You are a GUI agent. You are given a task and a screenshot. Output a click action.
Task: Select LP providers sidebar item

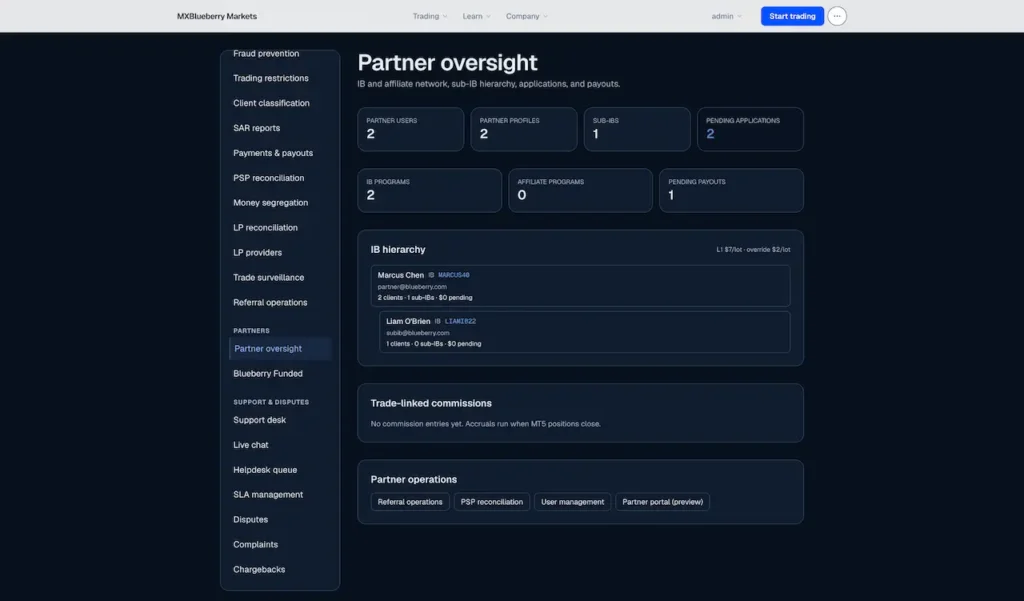(x=257, y=252)
